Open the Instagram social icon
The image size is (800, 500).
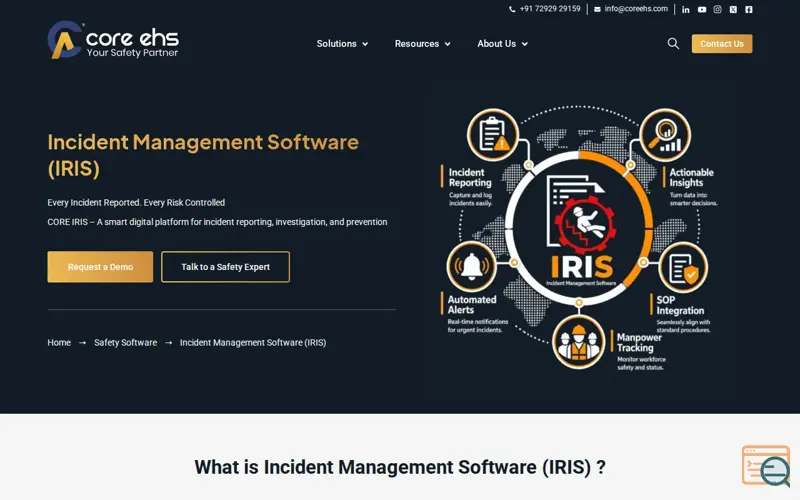(x=717, y=9)
